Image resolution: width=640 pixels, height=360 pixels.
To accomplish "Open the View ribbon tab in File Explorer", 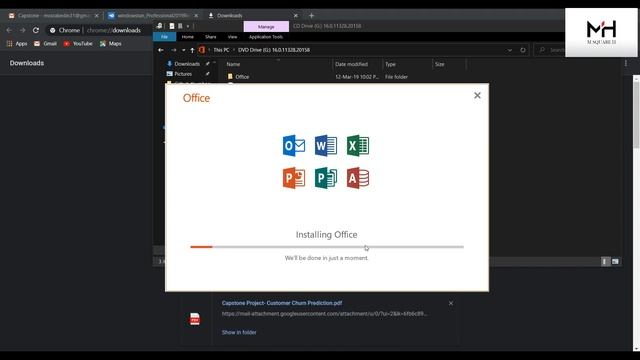I will pos(232,37).
